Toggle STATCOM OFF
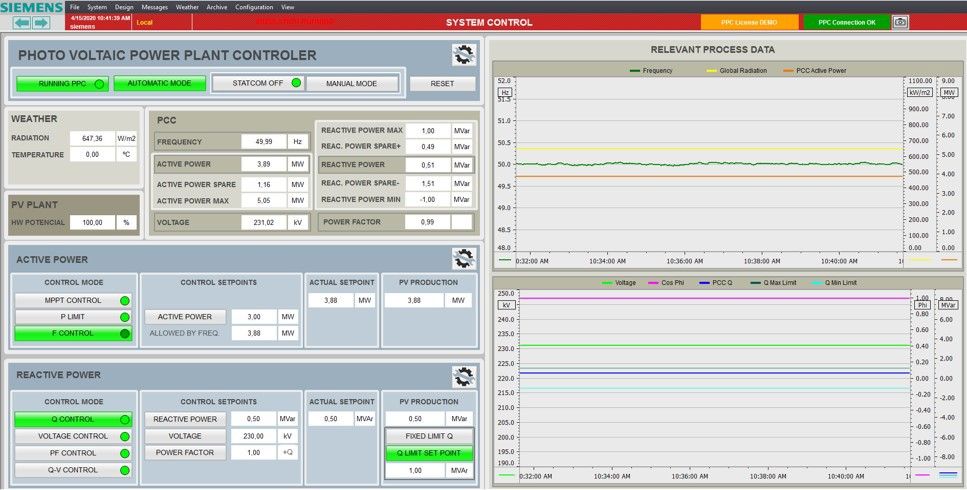The height and width of the screenshot is (490, 967). (258, 83)
